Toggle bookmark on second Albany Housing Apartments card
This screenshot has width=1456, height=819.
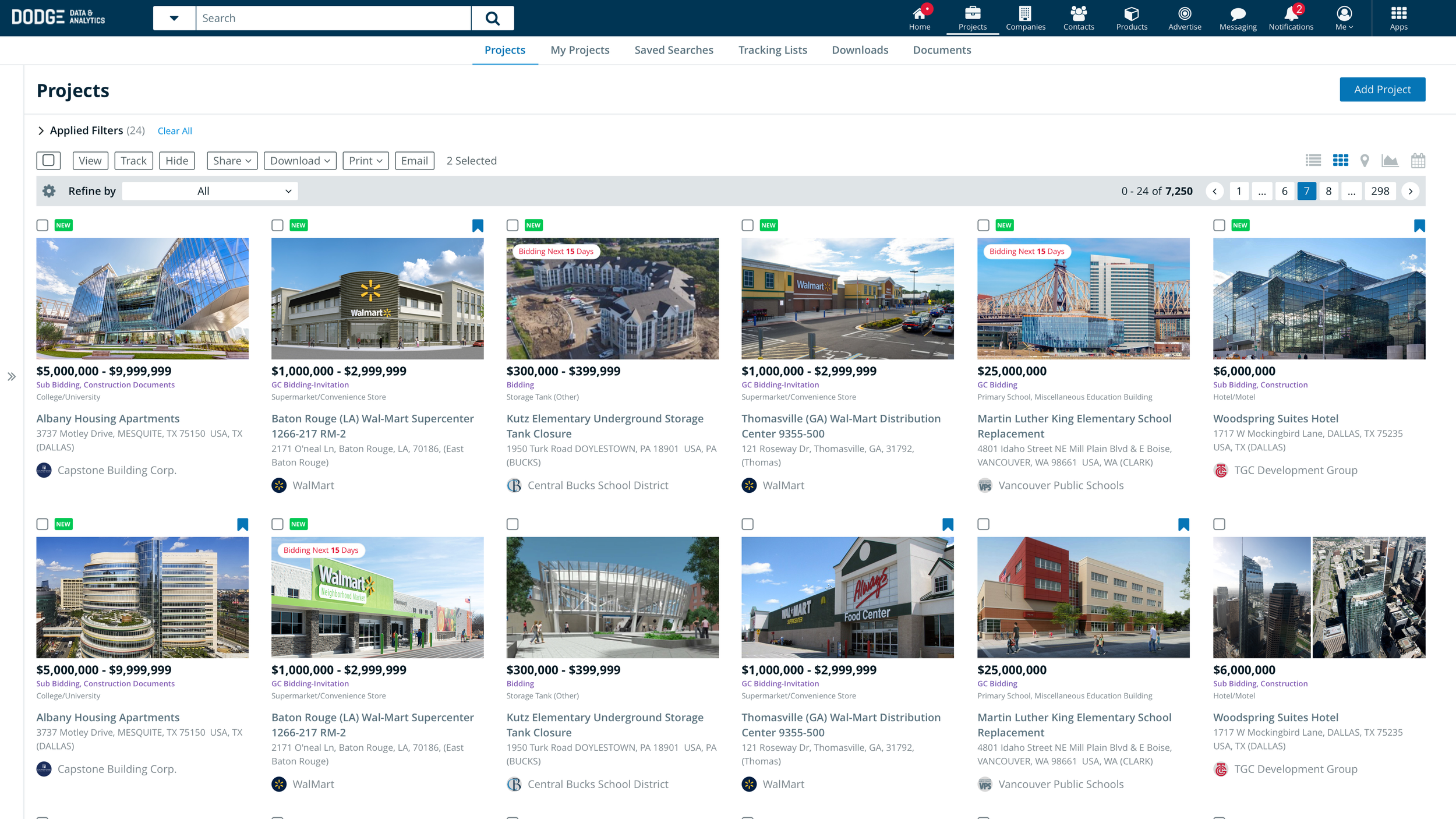243,524
